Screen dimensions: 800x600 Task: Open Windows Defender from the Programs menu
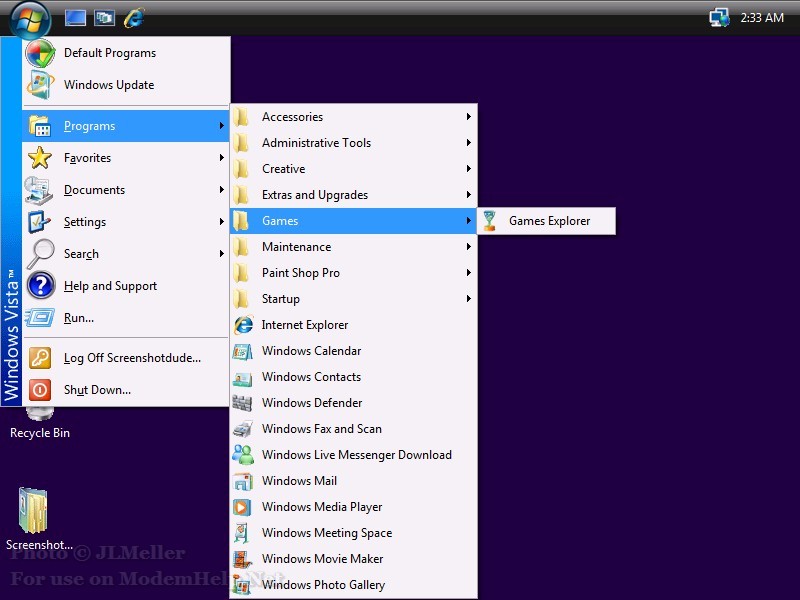[312, 403]
